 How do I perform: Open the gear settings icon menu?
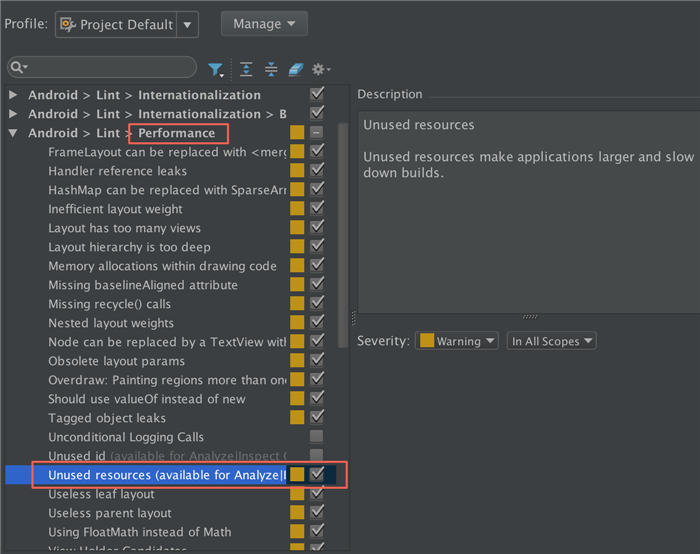pyautogui.click(x=320, y=69)
